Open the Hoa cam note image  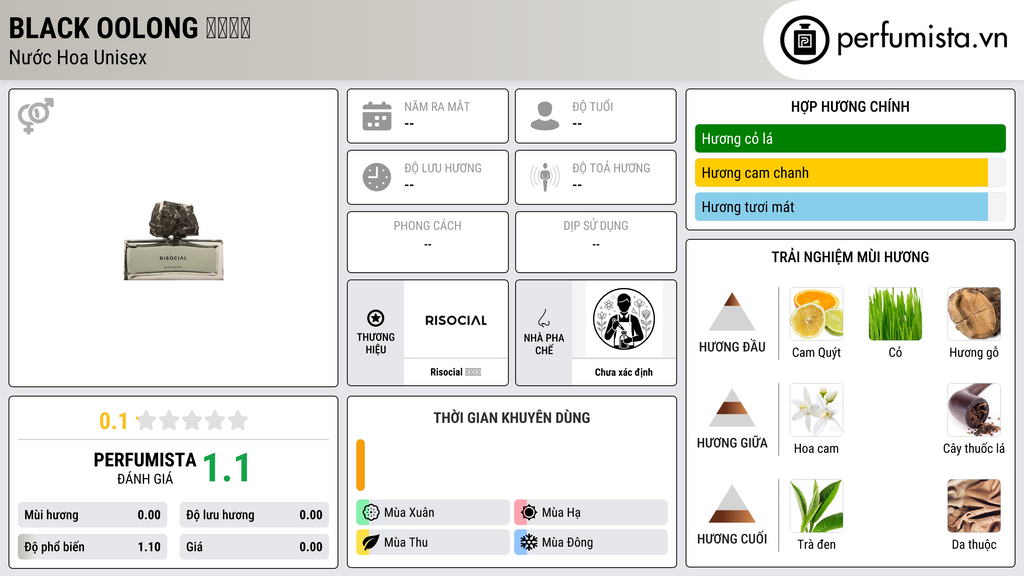pyautogui.click(x=816, y=410)
